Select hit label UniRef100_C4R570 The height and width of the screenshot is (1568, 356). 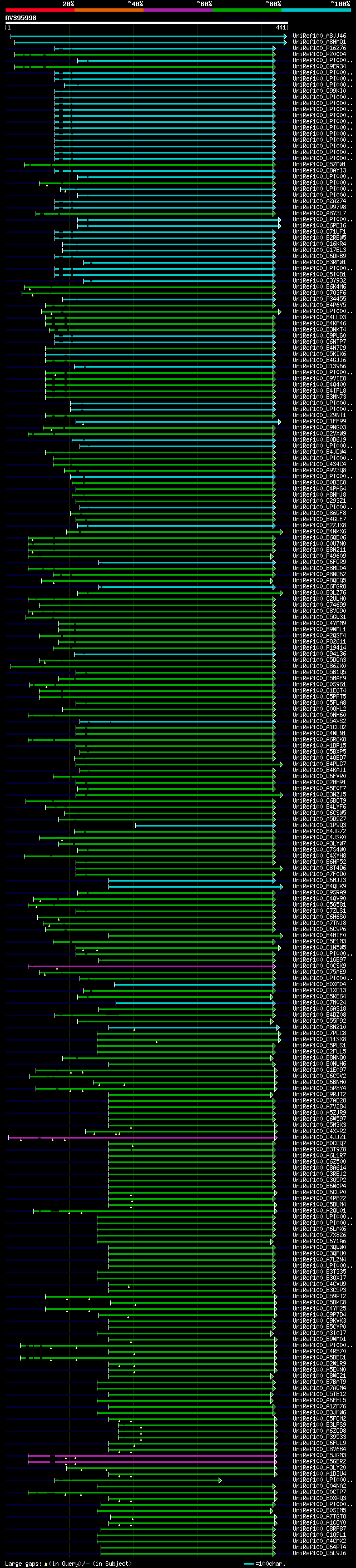[x=319, y=1351]
